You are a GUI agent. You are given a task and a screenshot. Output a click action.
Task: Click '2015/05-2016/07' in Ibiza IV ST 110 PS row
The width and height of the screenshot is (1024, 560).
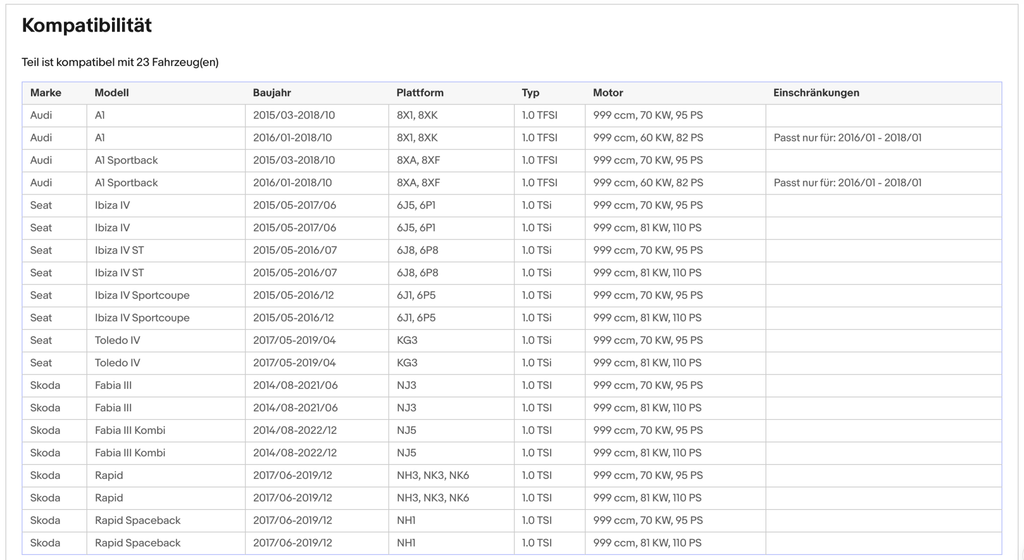[295, 273]
